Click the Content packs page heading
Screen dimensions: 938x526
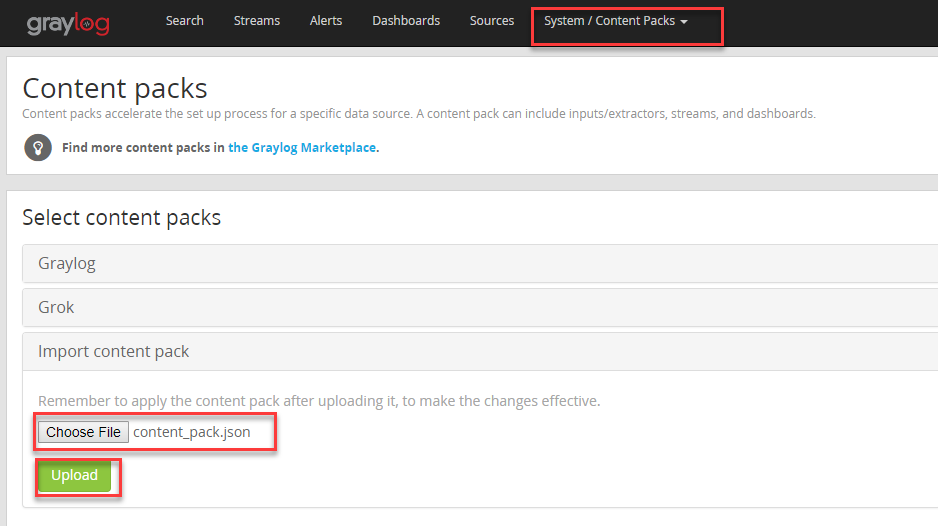click(x=115, y=89)
